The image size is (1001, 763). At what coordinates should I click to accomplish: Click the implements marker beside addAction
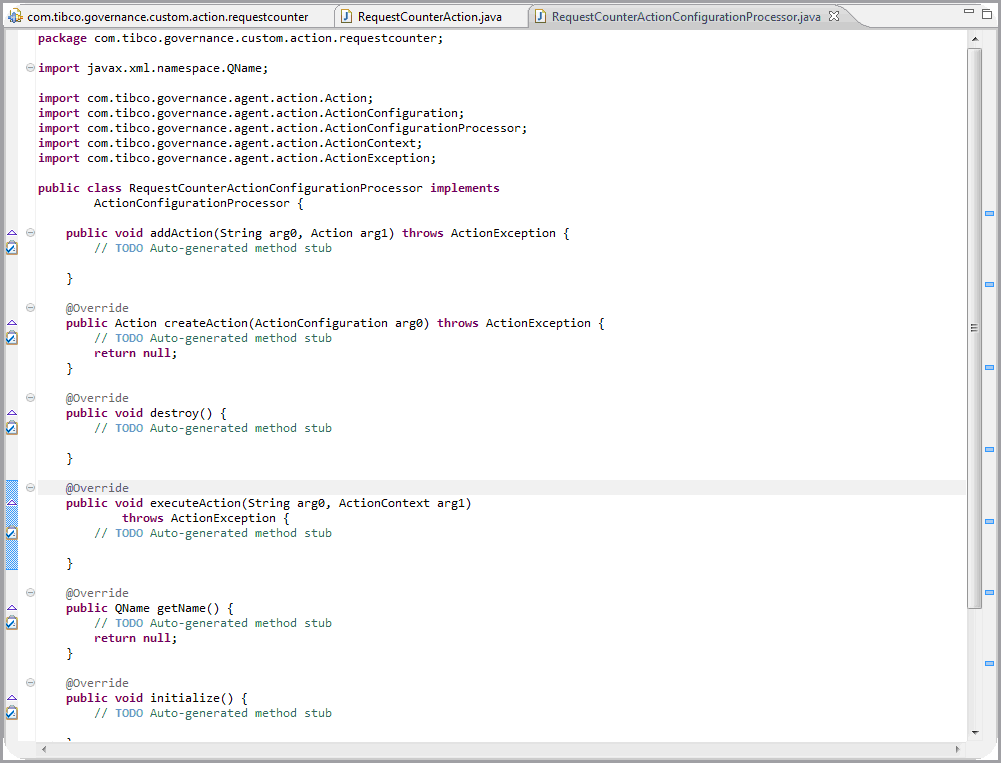[x=11, y=233]
